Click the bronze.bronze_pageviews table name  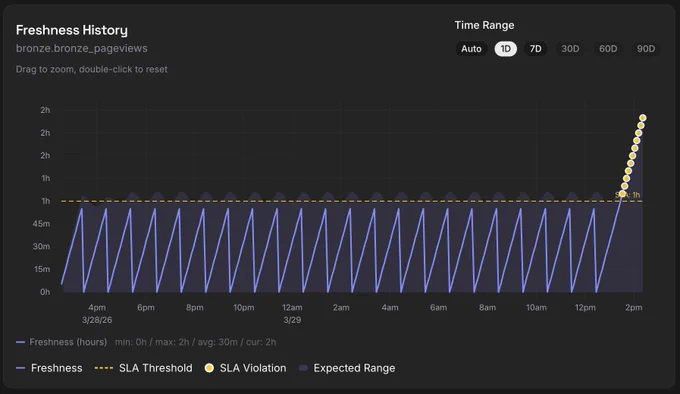[82, 48]
